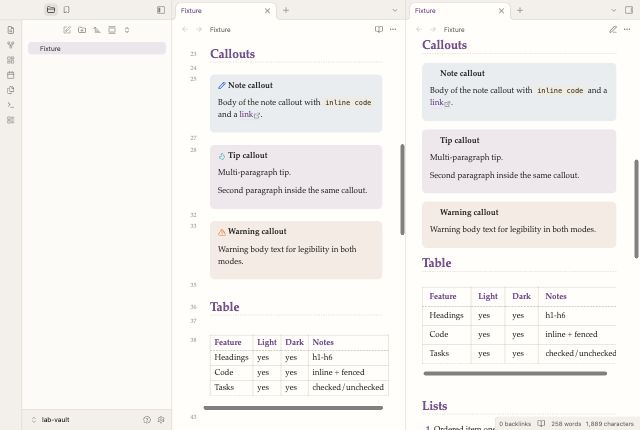640x430 pixels.
Task: Click flame icon on Tip callout
Action: pyautogui.click(x=222, y=156)
